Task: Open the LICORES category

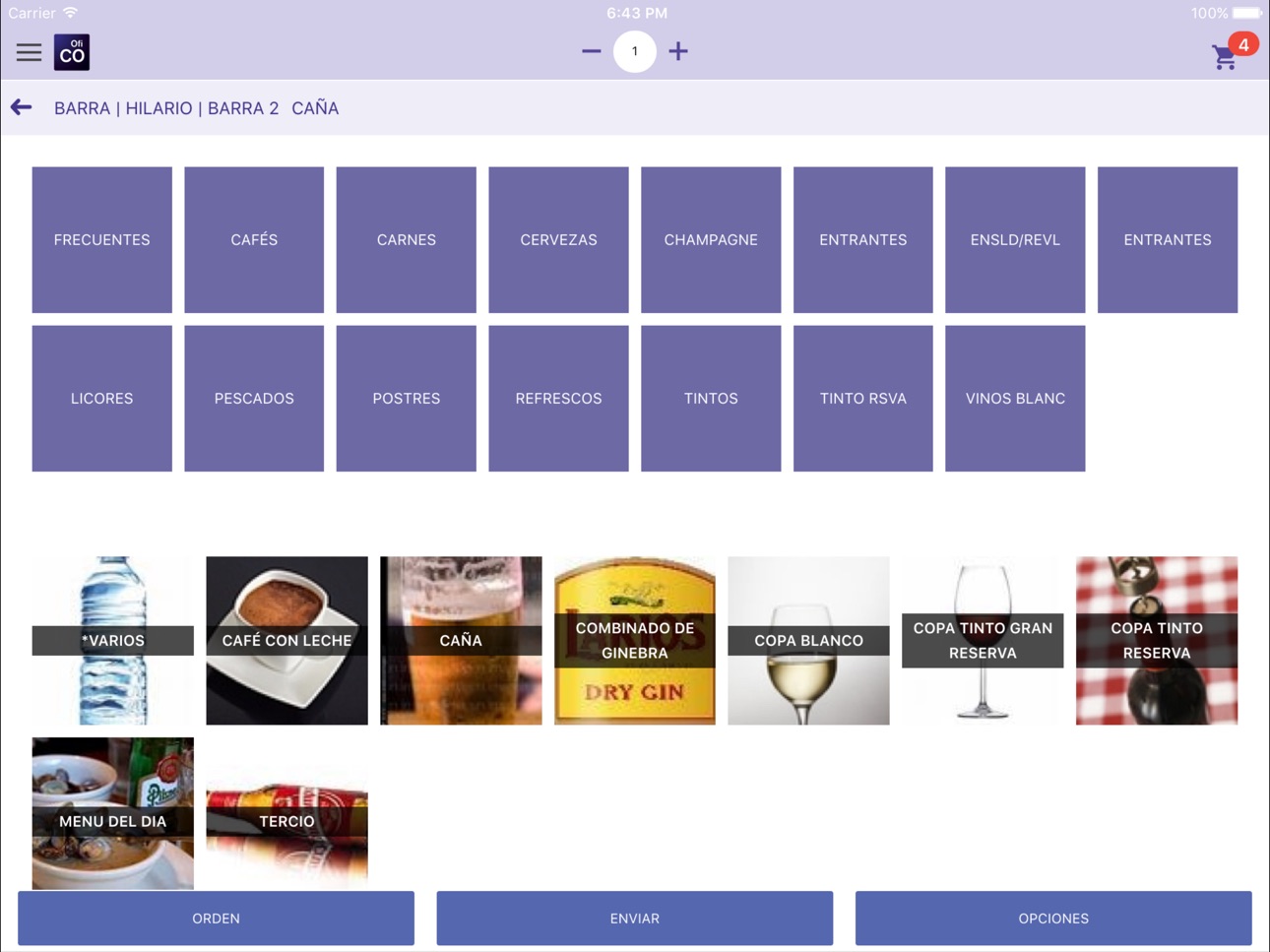Action: pyautogui.click(x=102, y=399)
